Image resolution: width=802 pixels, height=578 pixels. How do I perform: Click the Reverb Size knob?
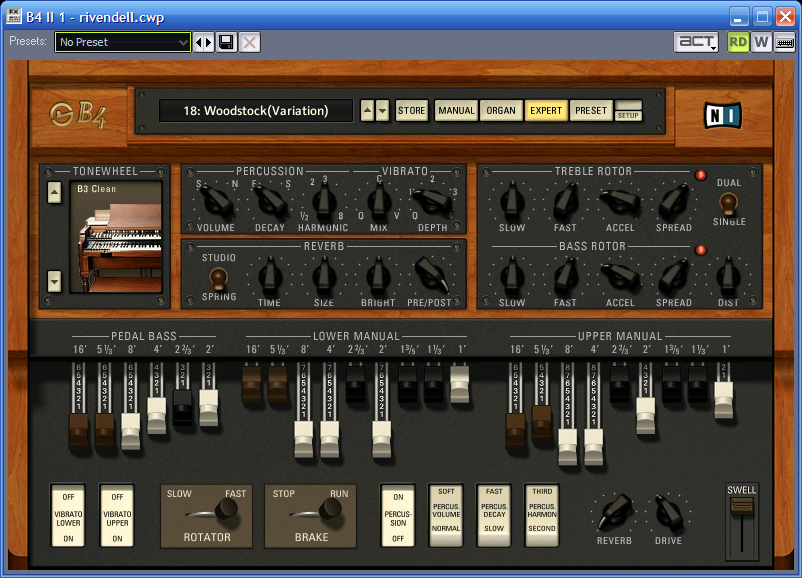tap(324, 276)
